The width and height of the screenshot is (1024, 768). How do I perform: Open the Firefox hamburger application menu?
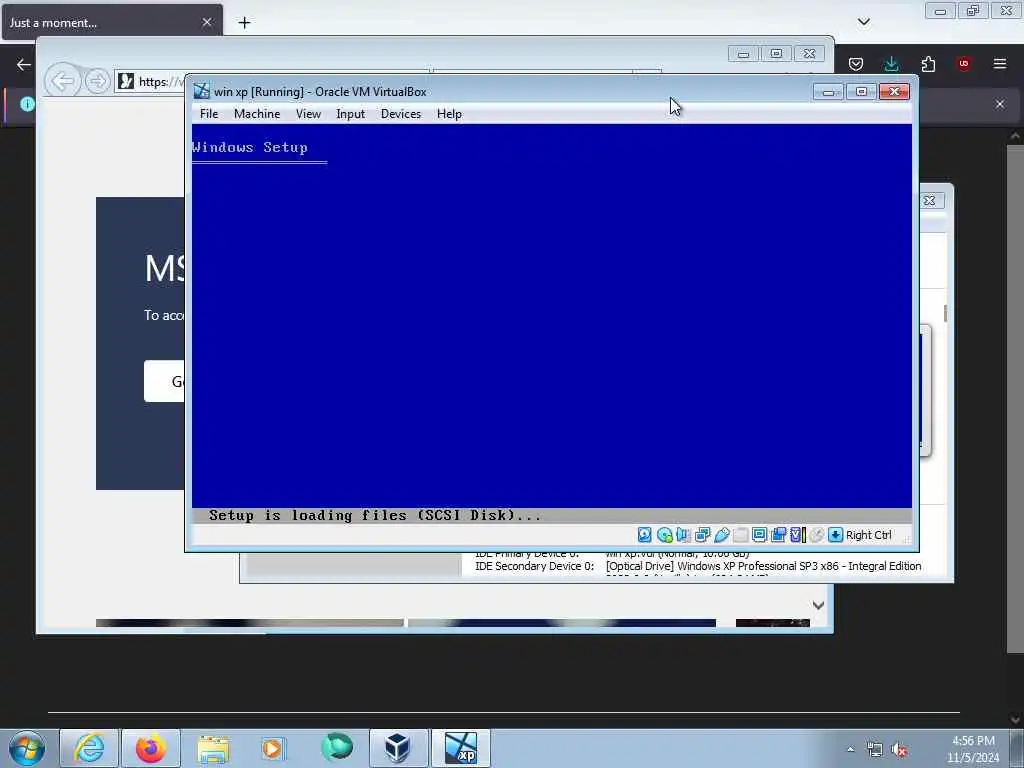tap(1000, 64)
